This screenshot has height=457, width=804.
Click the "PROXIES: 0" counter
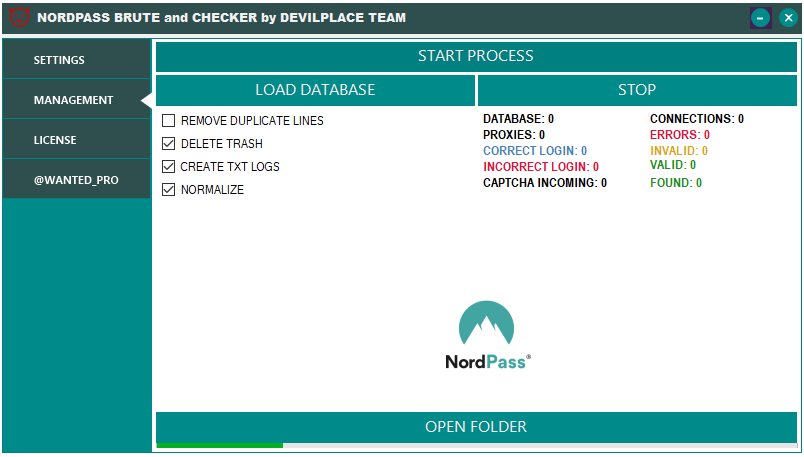click(x=514, y=135)
